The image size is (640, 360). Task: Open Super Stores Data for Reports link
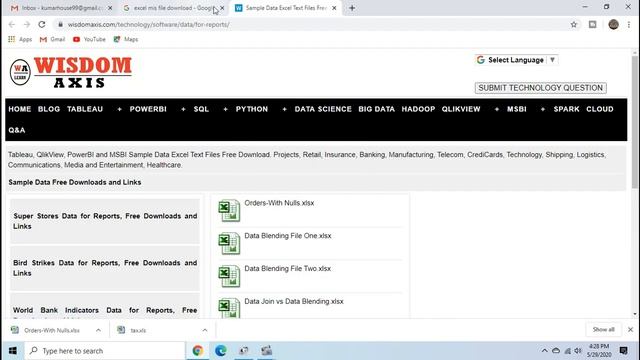coord(105,221)
